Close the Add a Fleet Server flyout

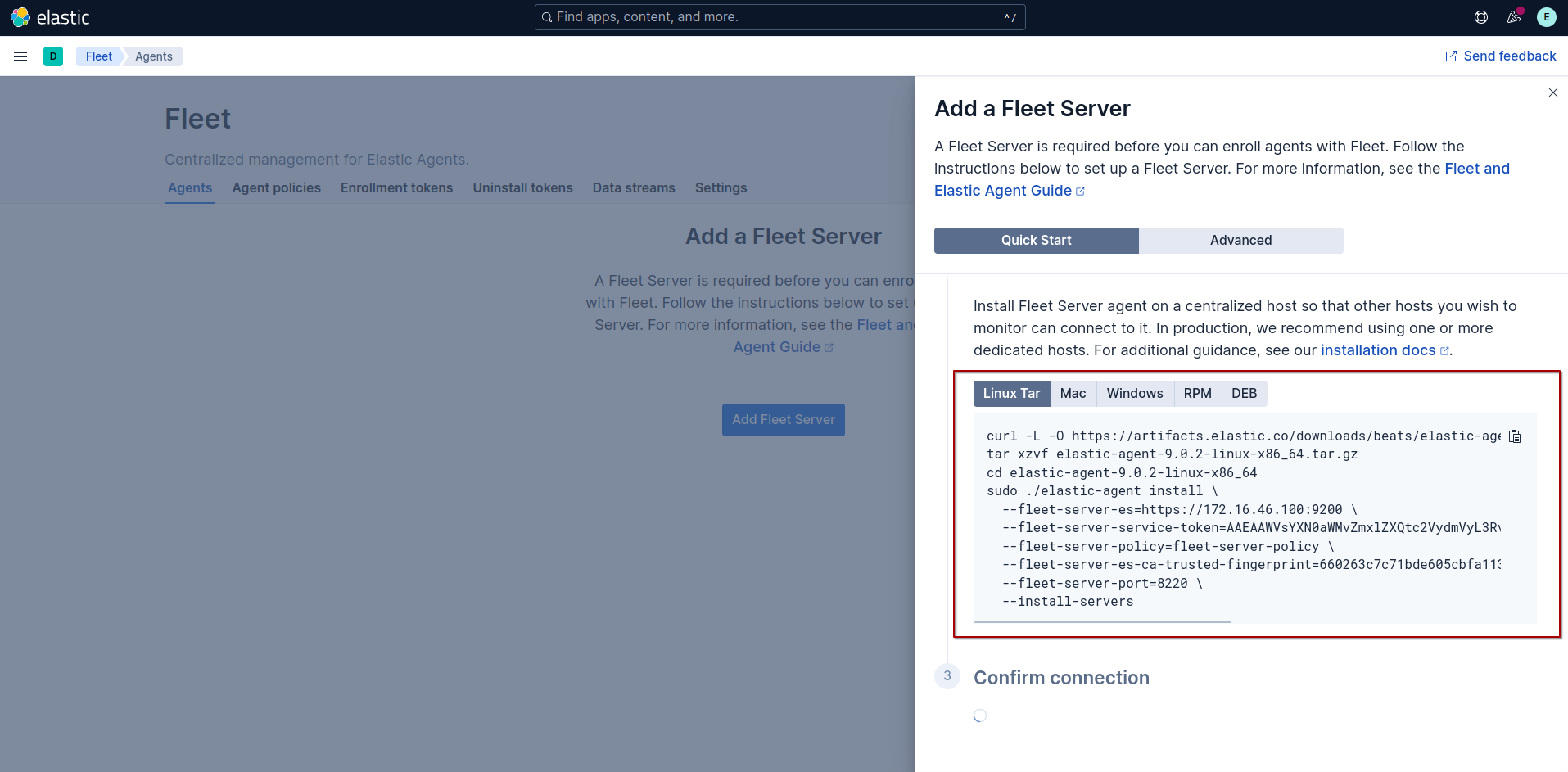coord(1553,93)
